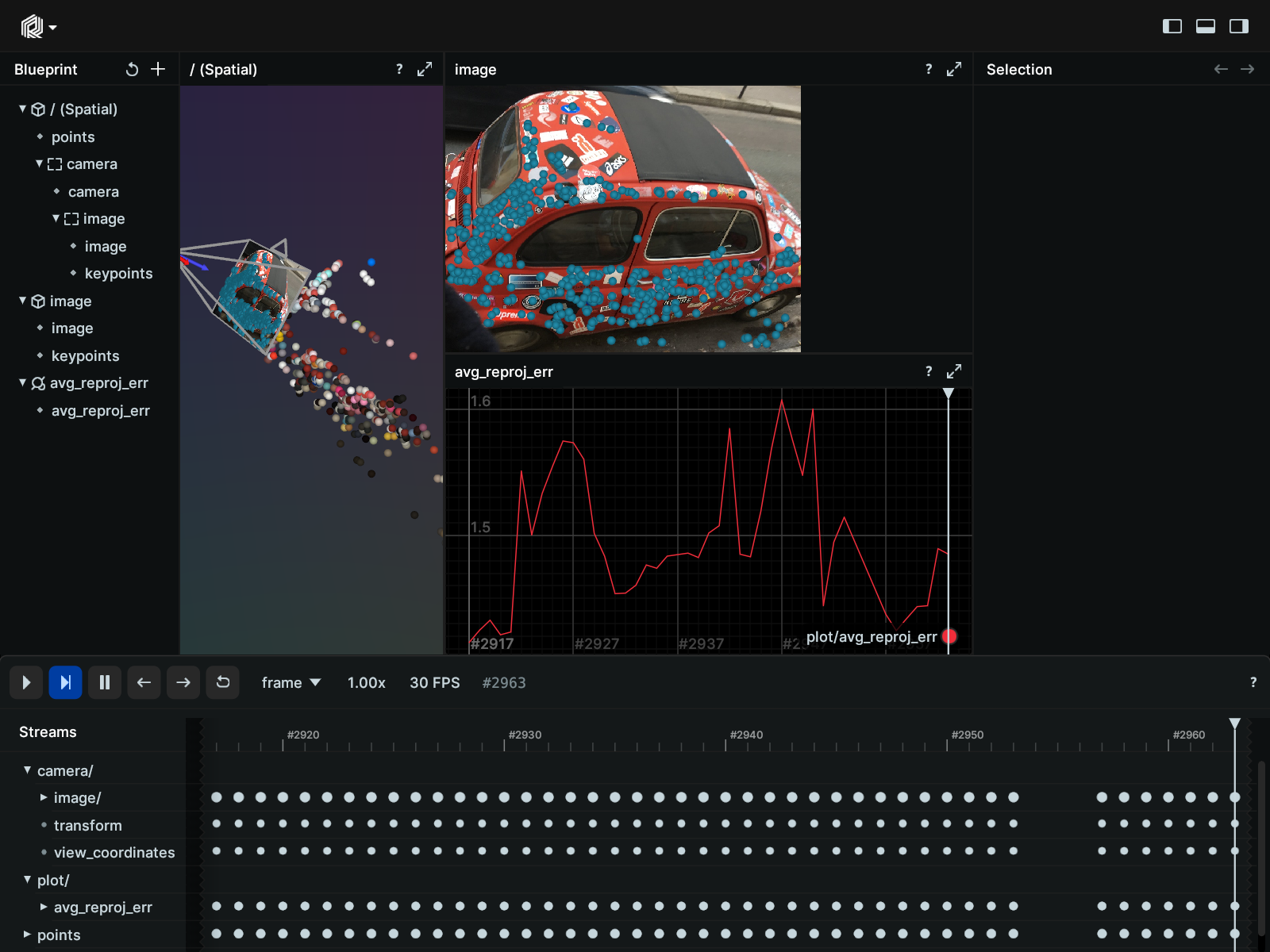Go to next selection
Viewport: 1270px width, 952px height.
click(1247, 69)
